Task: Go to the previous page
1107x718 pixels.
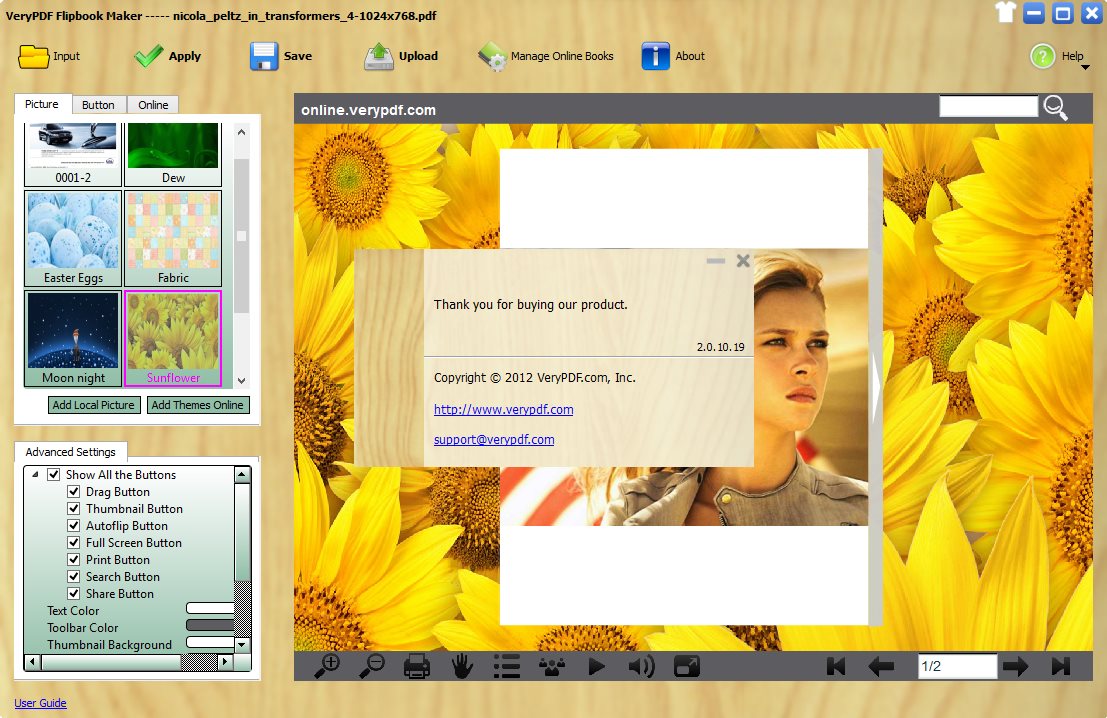Action: (x=881, y=666)
